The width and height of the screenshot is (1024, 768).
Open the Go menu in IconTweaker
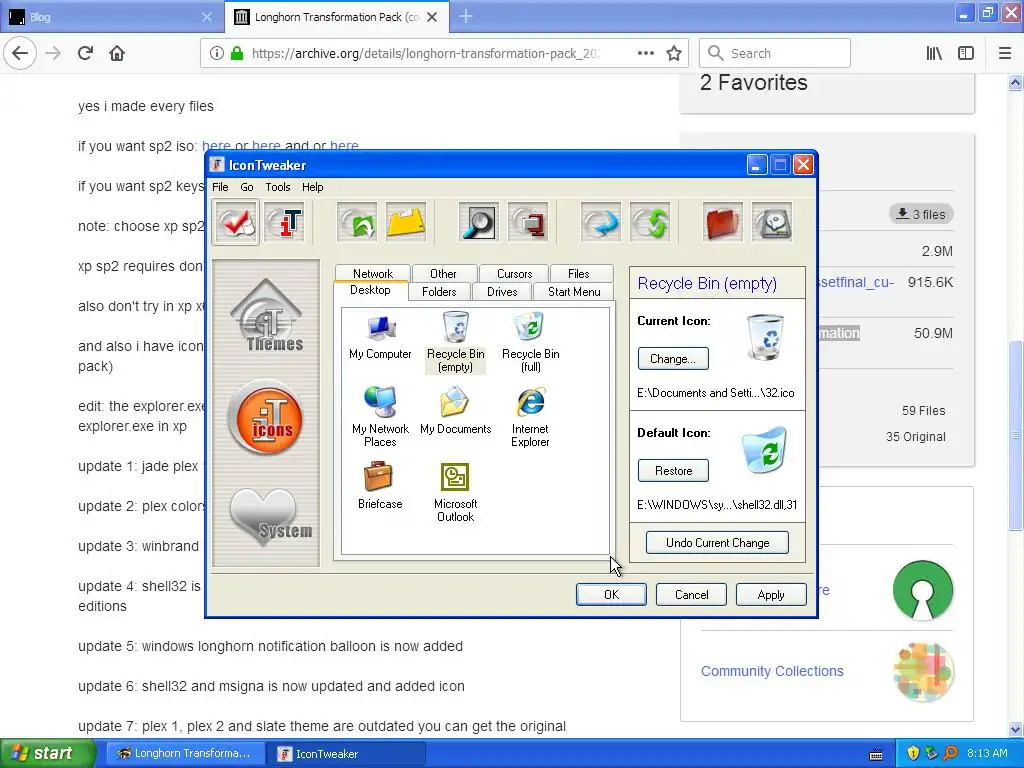247,187
